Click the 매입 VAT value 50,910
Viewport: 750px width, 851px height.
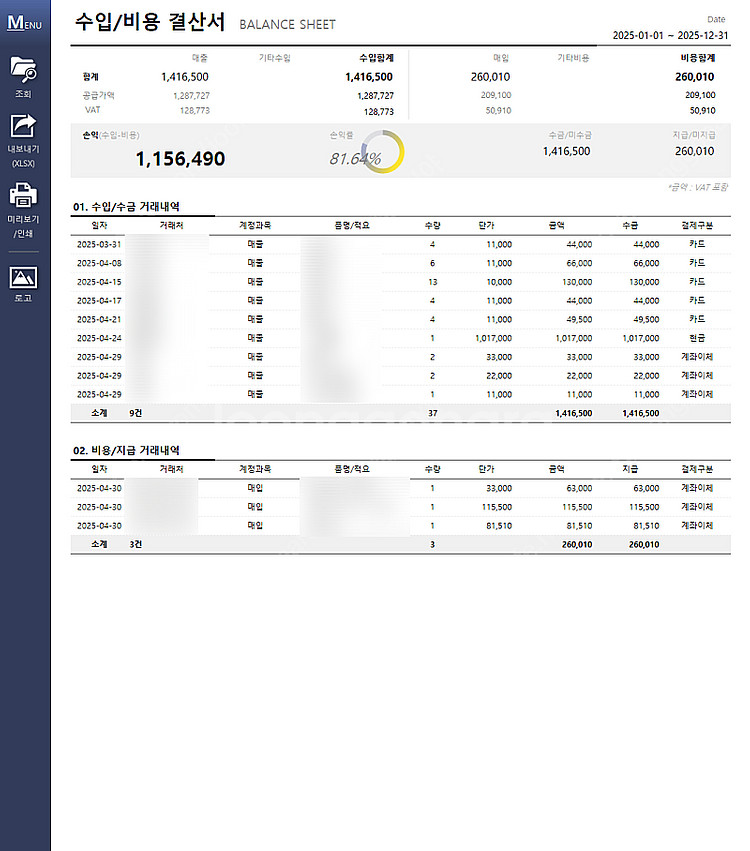coord(498,110)
